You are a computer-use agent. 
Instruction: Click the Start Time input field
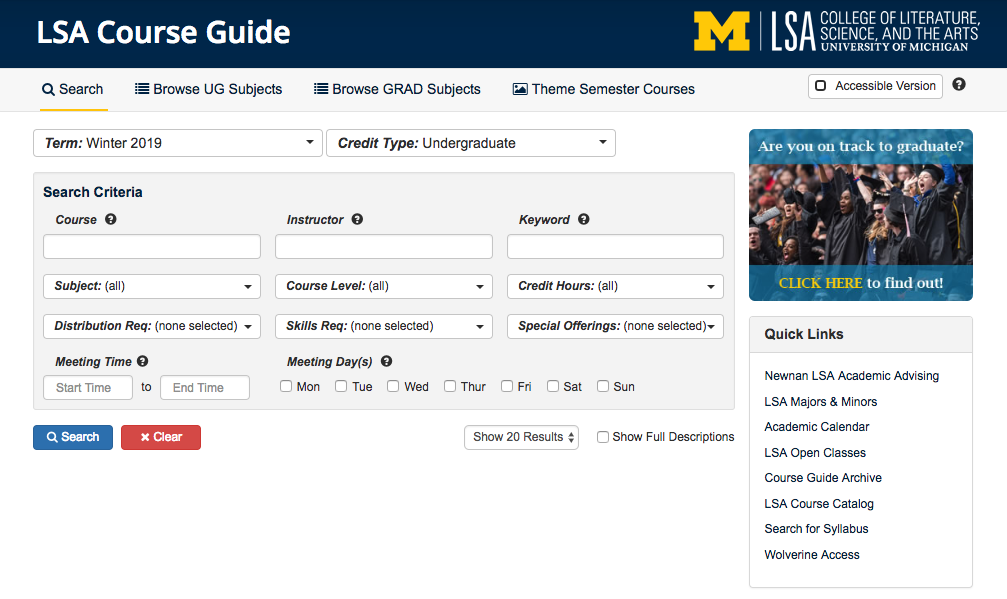tap(88, 388)
